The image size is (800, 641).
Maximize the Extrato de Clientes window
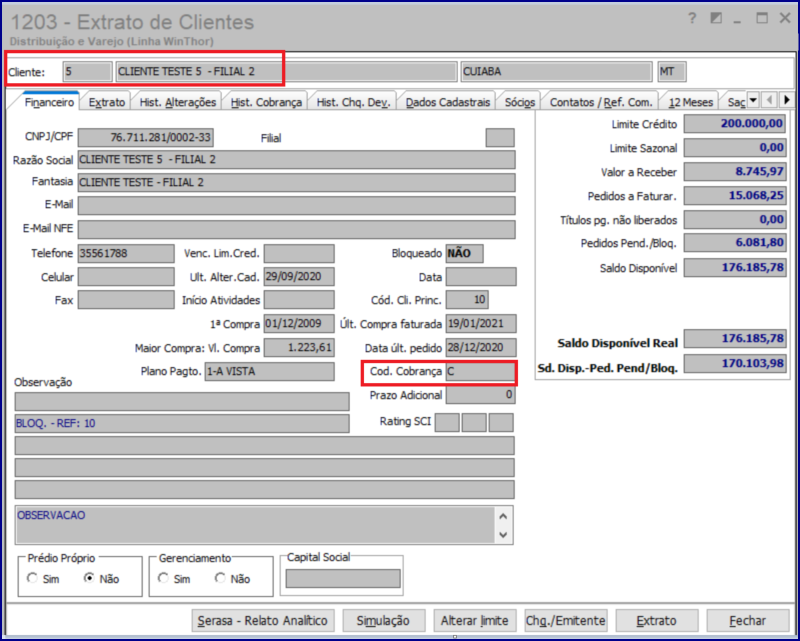[x=762, y=18]
